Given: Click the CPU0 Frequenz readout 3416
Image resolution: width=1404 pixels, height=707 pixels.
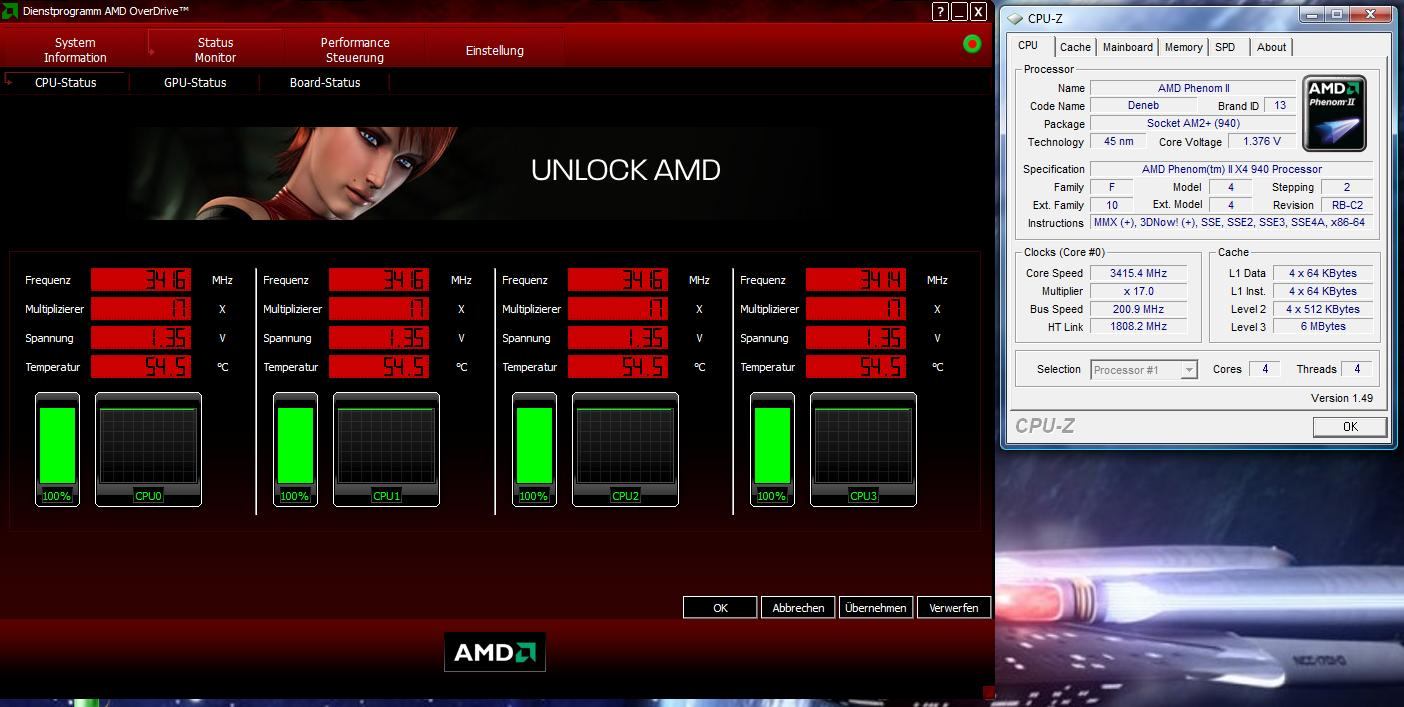Looking at the screenshot, I should (x=141, y=280).
